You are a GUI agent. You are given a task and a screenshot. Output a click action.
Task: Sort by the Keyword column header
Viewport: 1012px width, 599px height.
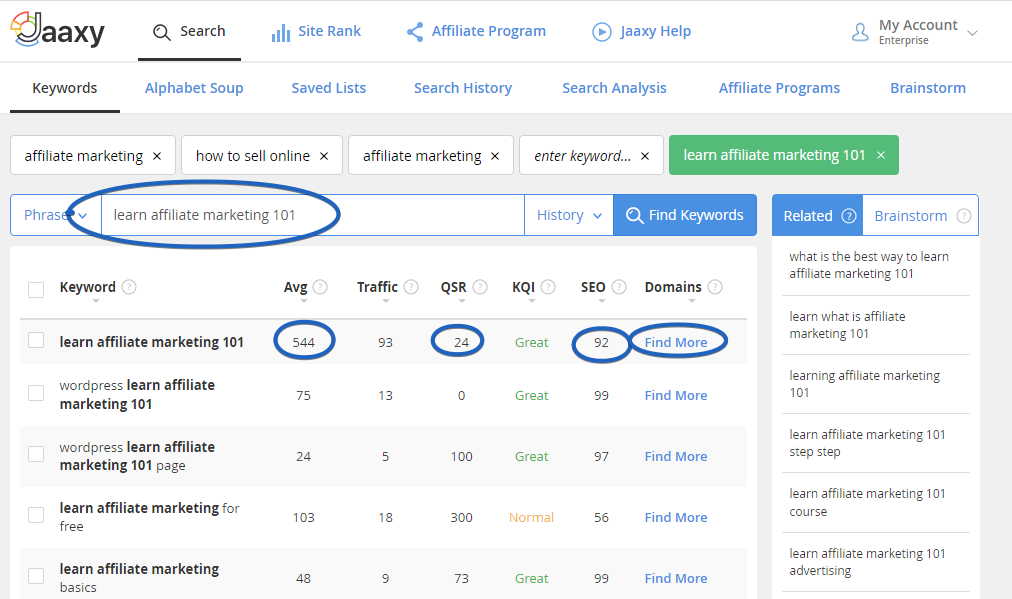click(88, 287)
